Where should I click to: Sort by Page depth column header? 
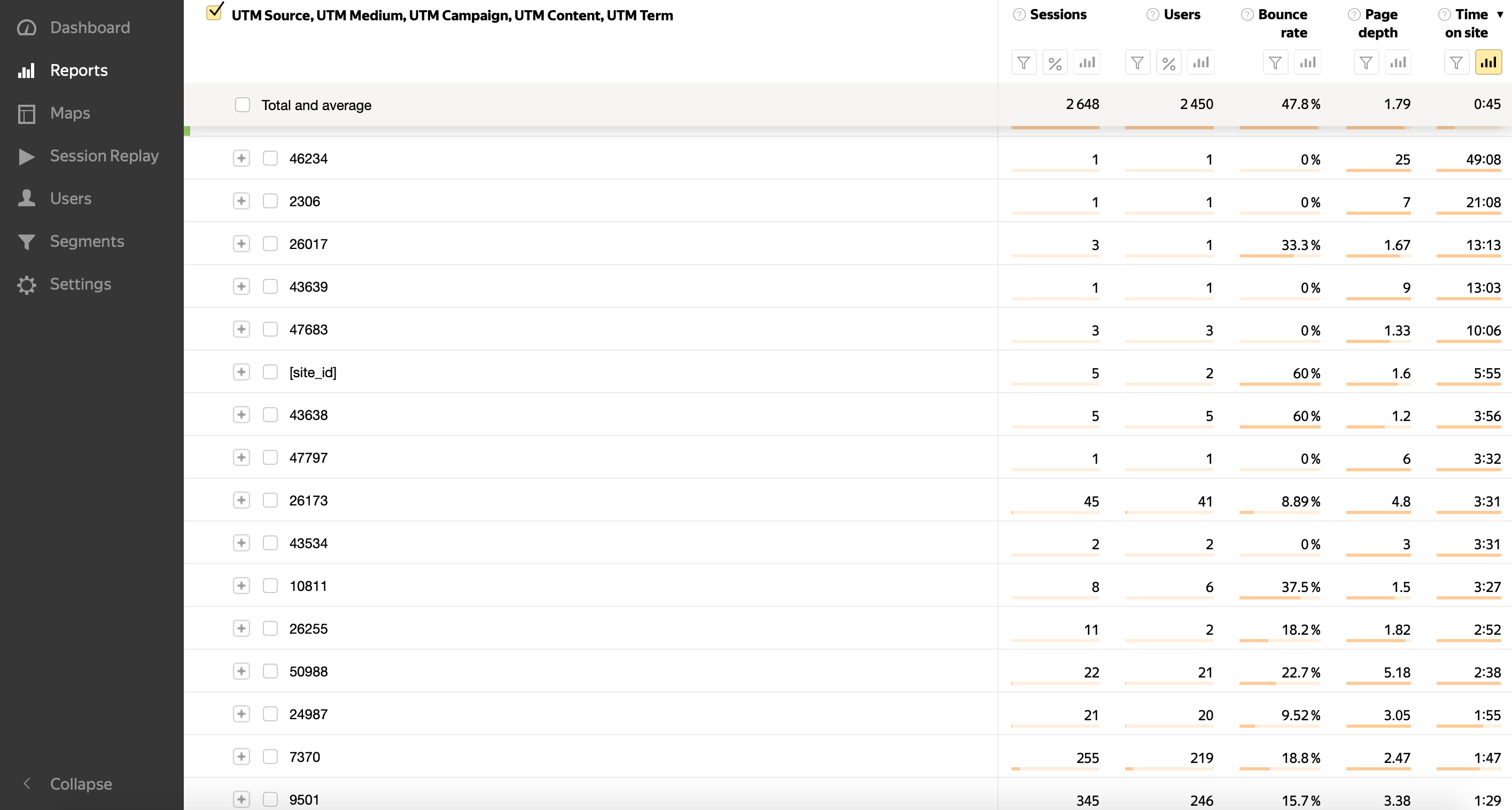tap(1378, 24)
